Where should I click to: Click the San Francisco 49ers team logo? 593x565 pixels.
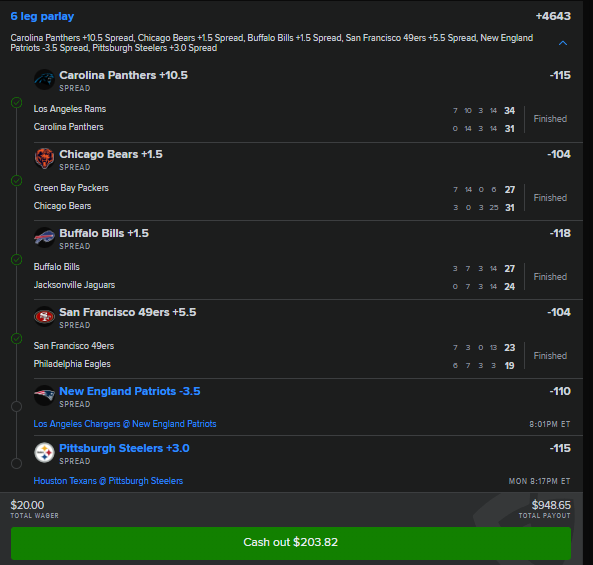pos(44,317)
